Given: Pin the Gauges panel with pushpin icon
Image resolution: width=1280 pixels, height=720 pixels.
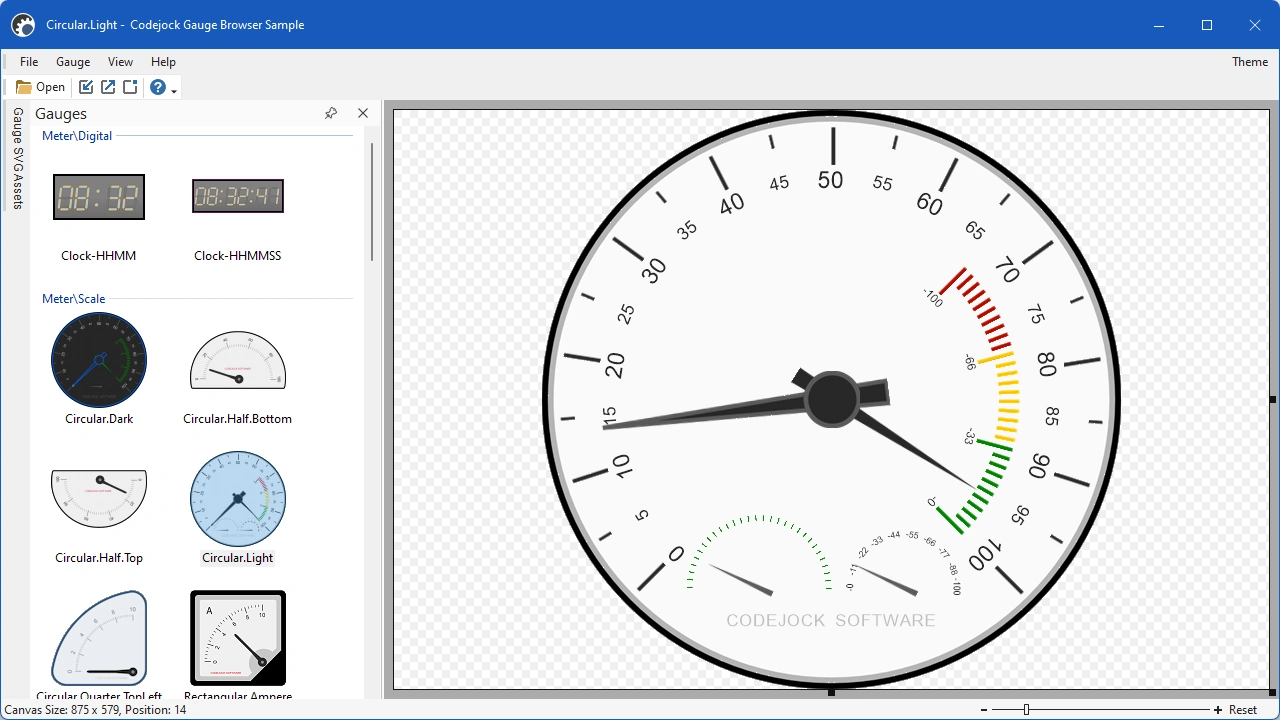Looking at the screenshot, I should point(331,113).
